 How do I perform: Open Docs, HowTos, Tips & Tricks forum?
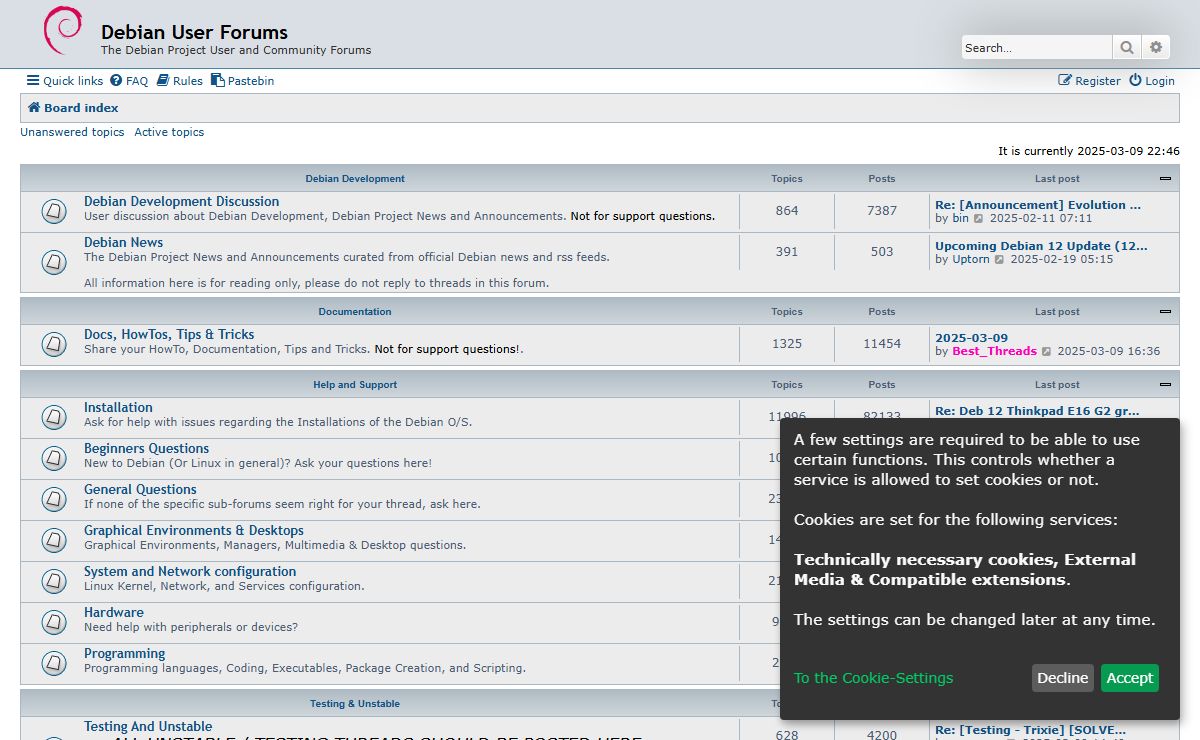[x=169, y=335]
